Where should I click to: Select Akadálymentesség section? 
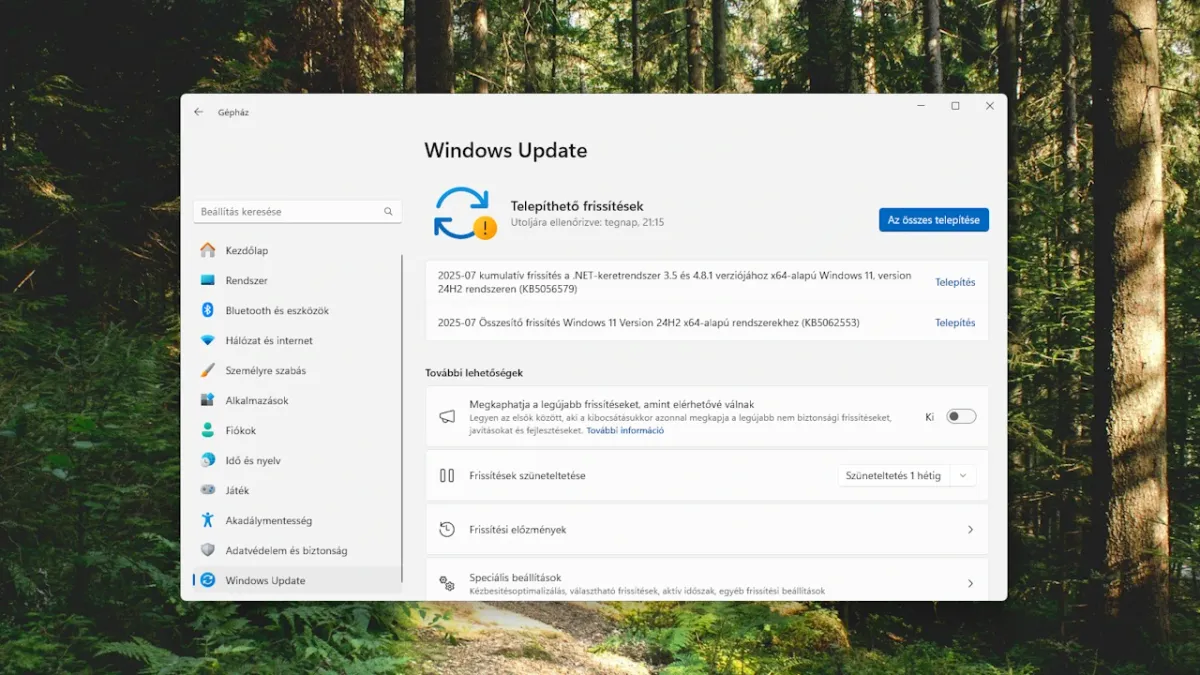(x=296, y=520)
